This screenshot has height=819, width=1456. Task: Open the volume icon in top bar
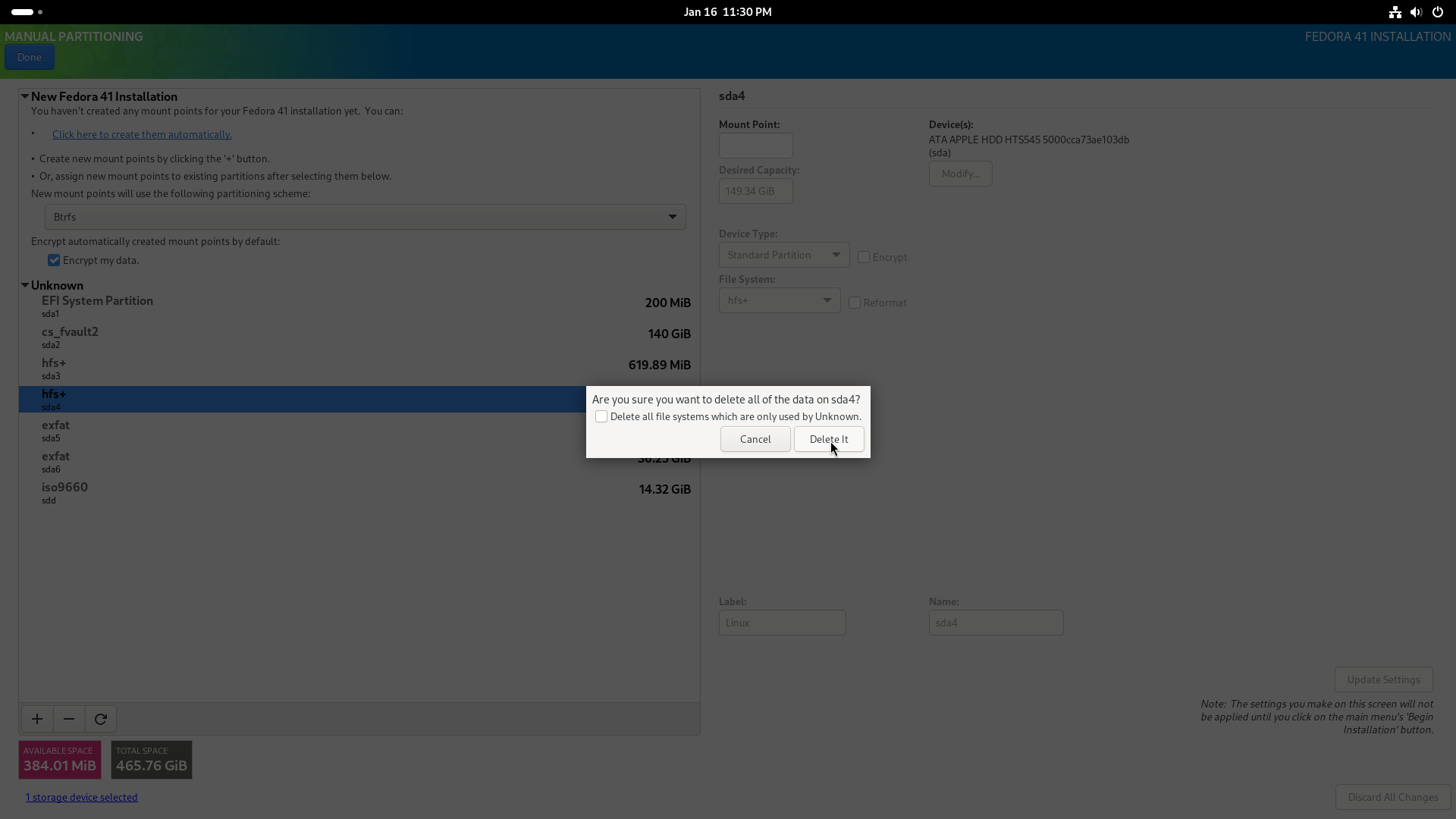coord(1416,12)
